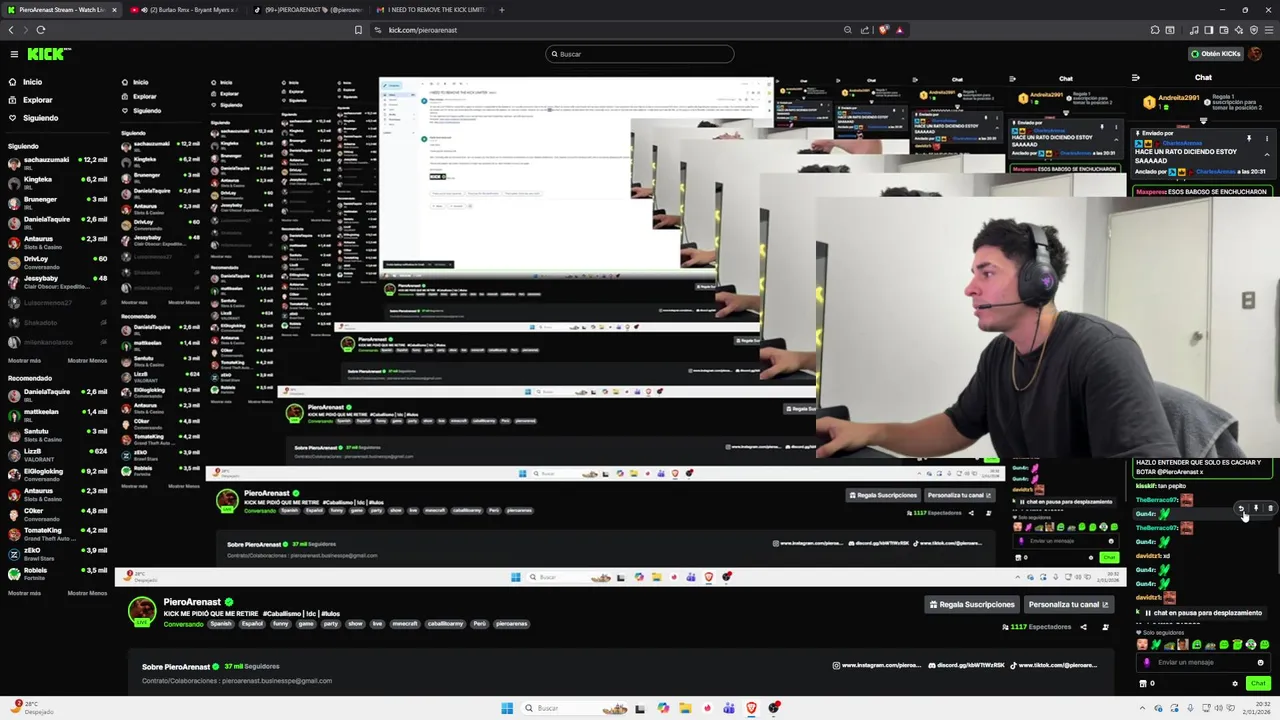Open weather widget showing 28°C
This screenshot has width=1280, height=720.
[x=32, y=708]
